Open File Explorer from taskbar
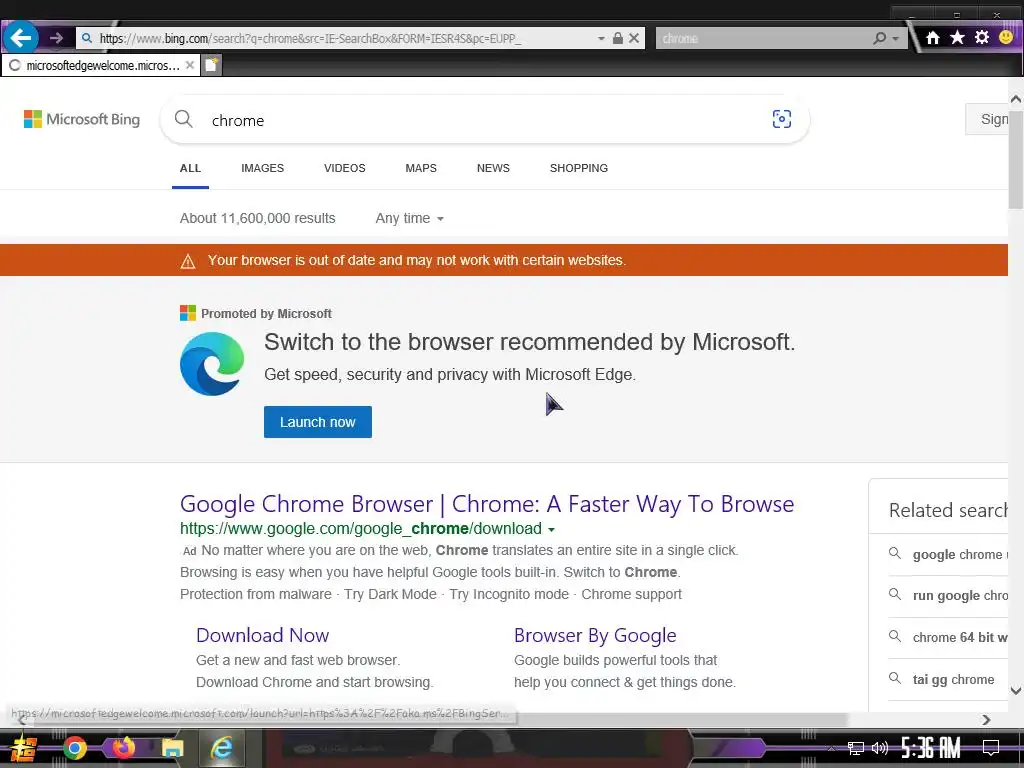1024x768 pixels. (x=172, y=748)
